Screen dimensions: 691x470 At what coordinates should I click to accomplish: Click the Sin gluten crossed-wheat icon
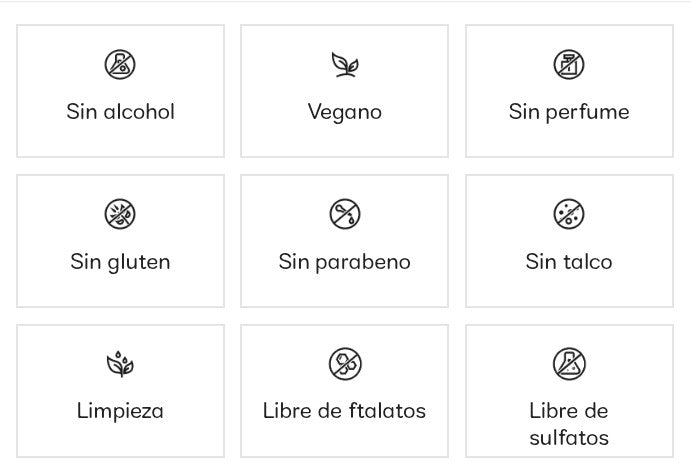click(x=120, y=214)
